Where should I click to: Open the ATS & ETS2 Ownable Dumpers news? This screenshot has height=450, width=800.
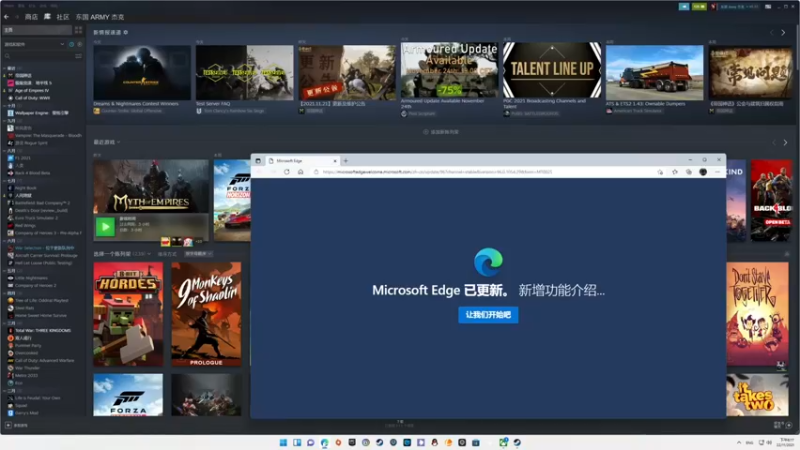click(x=655, y=72)
